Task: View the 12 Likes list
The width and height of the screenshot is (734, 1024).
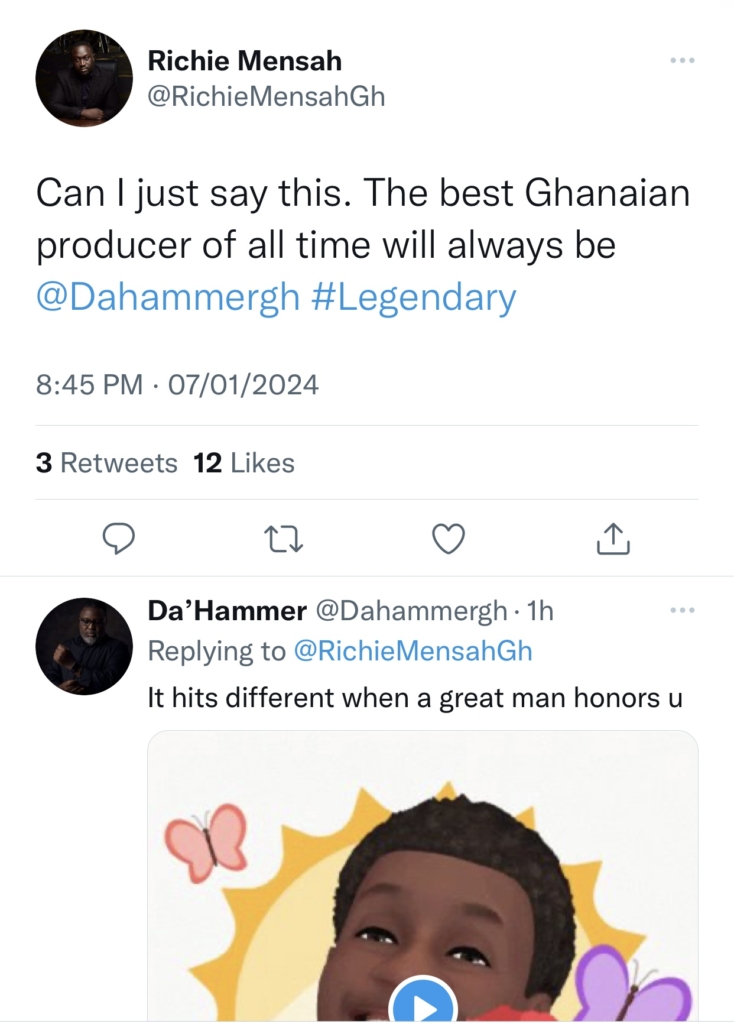Action: (x=244, y=463)
